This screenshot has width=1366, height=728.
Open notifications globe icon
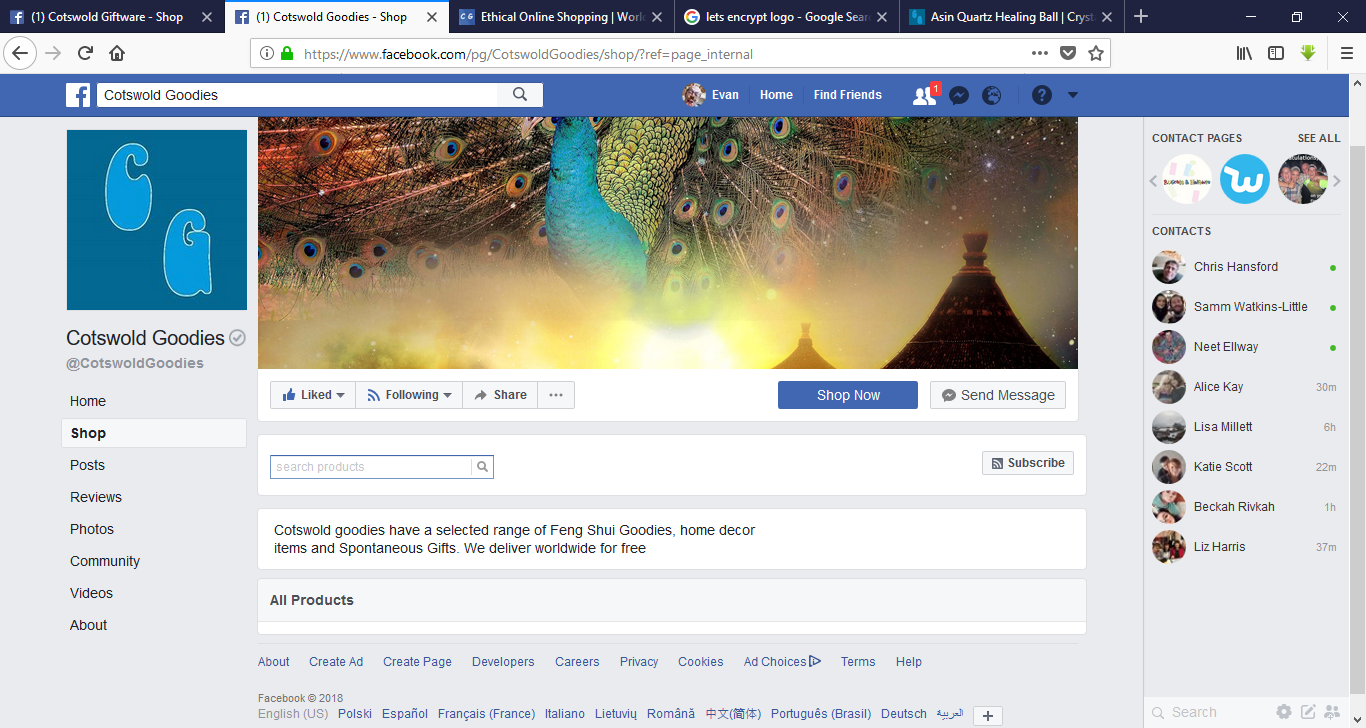pyautogui.click(x=992, y=95)
